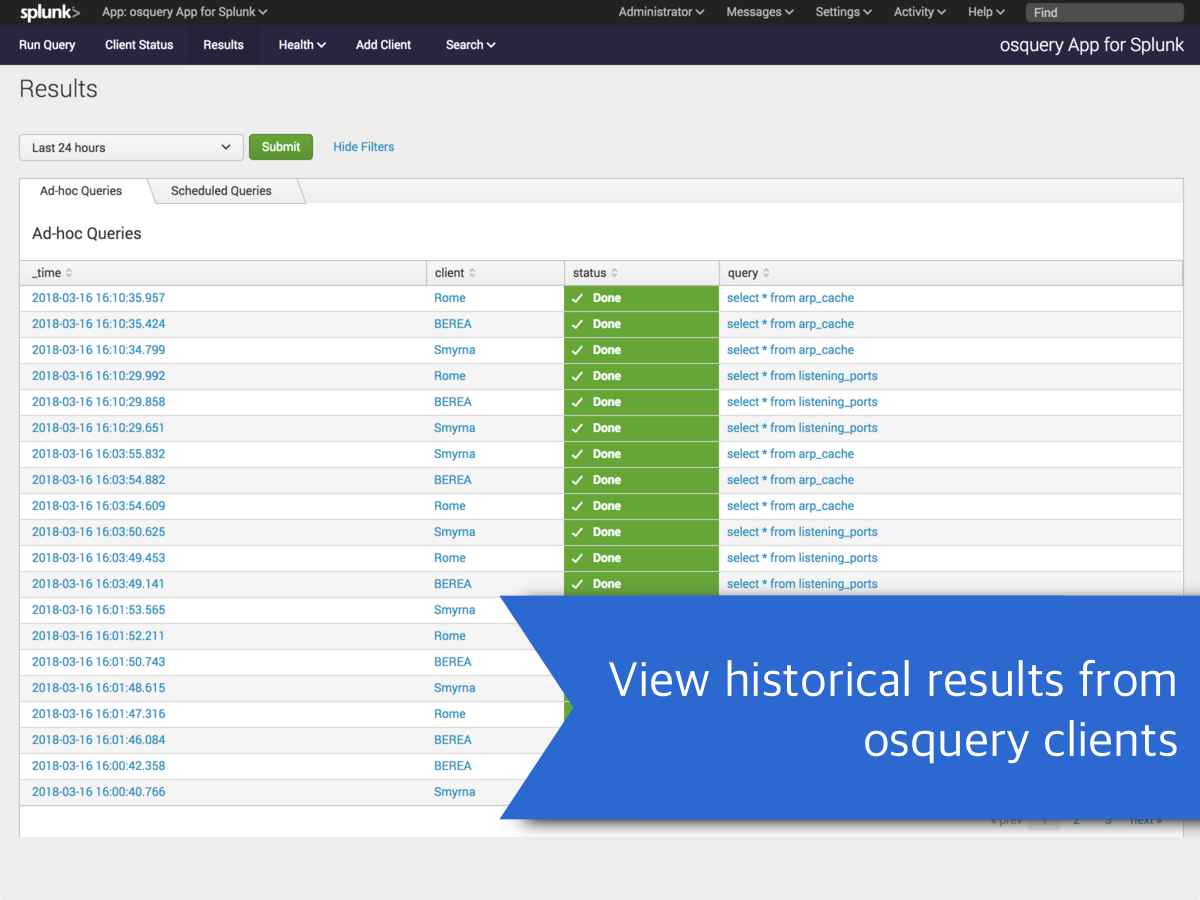The height and width of the screenshot is (900, 1200).
Task: Click timestamp 2018-03-16 16:03:49.453
Action: 99,558
